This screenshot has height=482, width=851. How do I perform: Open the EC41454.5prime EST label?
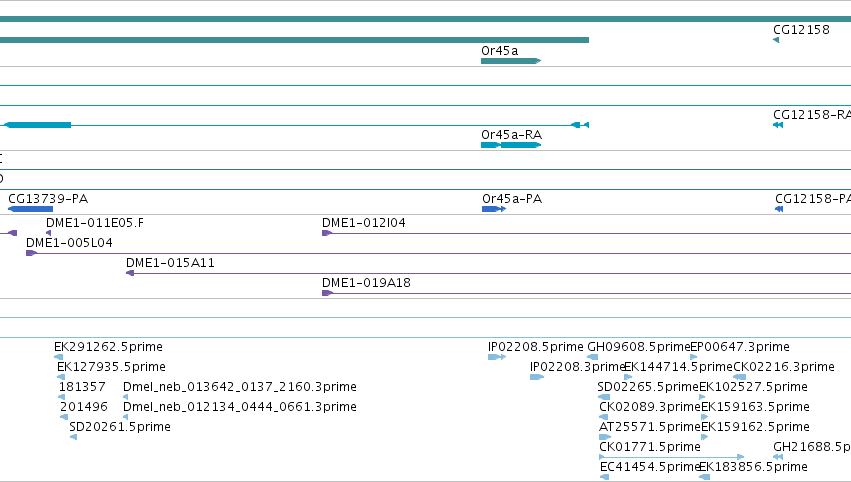tap(650, 467)
